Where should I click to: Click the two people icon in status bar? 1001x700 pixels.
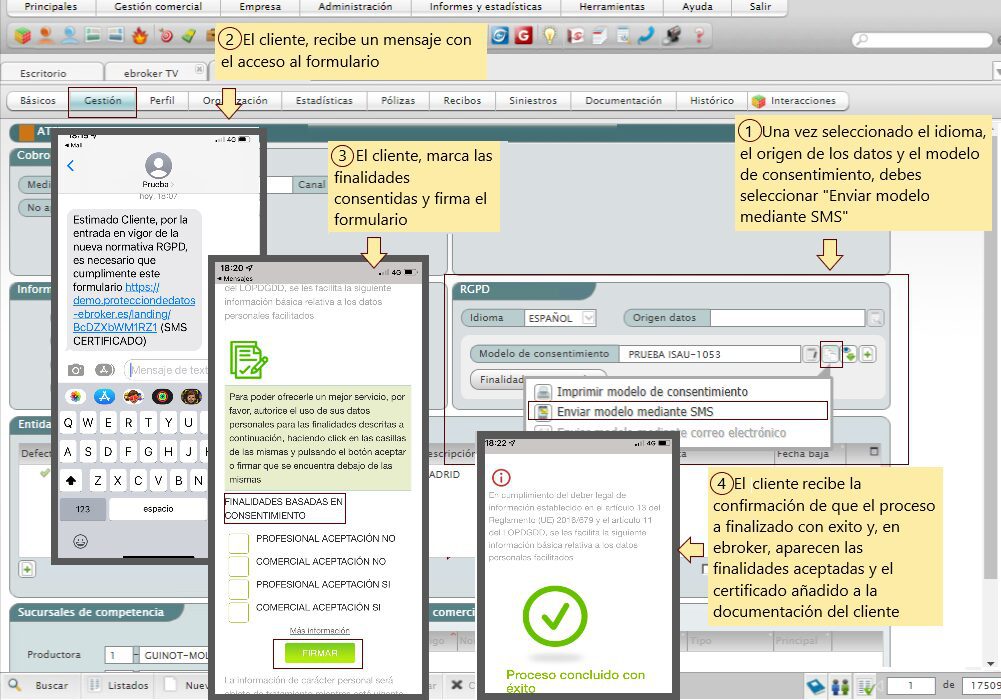pos(841,686)
